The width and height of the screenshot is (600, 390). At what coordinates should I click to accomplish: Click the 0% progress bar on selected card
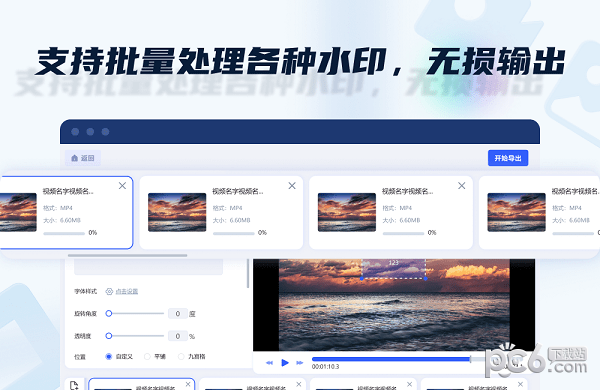pos(64,233)
